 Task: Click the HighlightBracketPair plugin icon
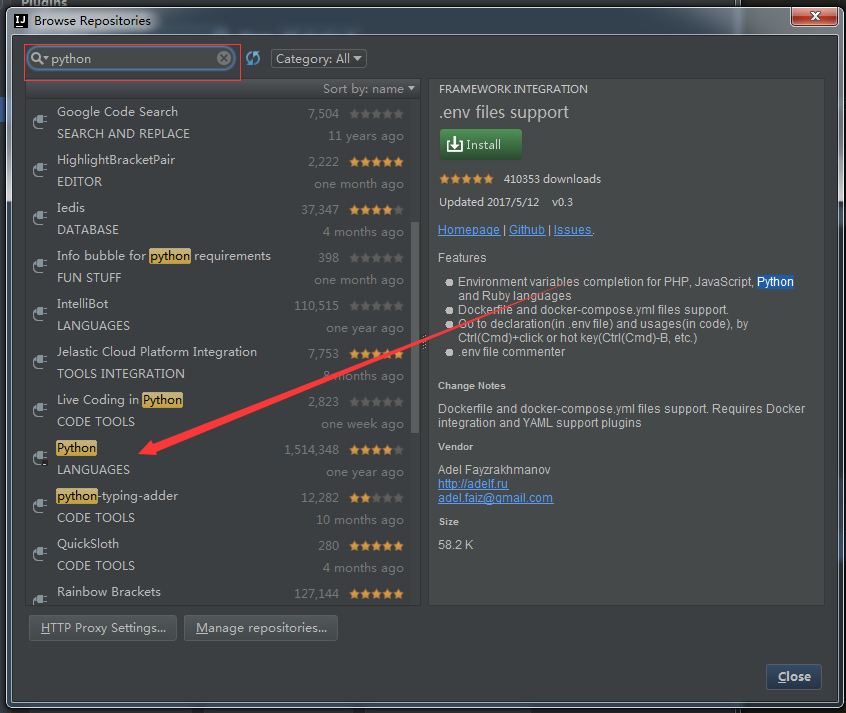pyautogui.click(x=40, y=170)
